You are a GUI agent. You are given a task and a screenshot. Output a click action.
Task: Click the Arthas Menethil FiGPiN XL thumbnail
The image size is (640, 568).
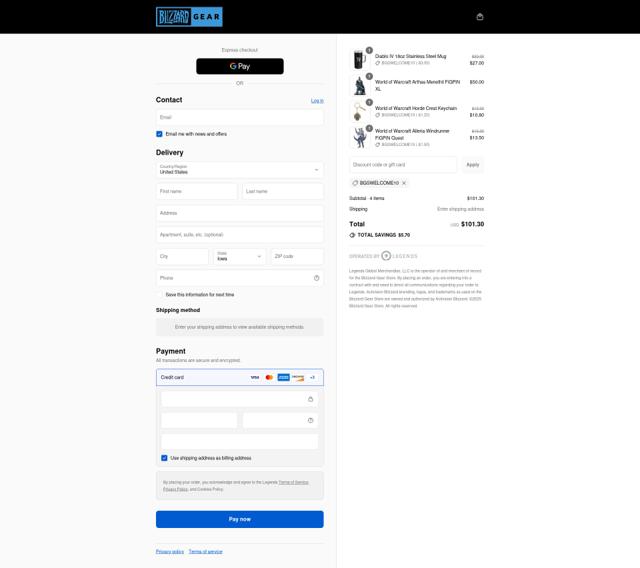(360, 86)
